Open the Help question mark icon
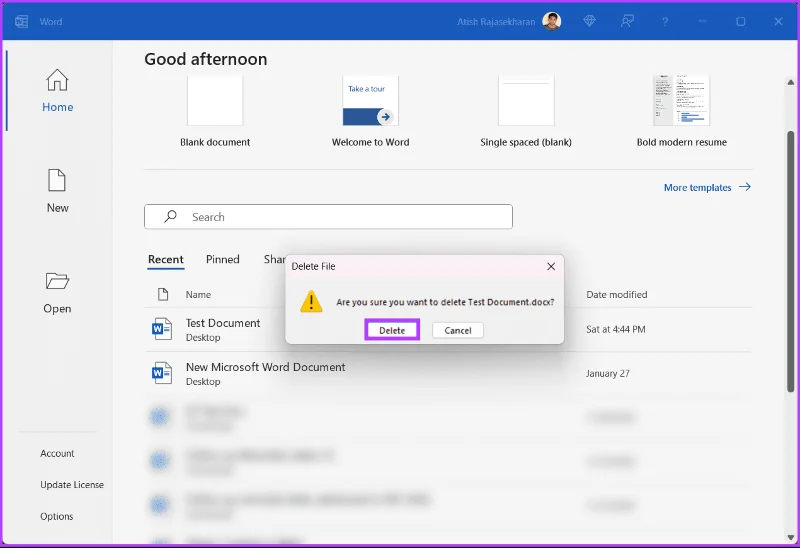 tap(665, 22)
